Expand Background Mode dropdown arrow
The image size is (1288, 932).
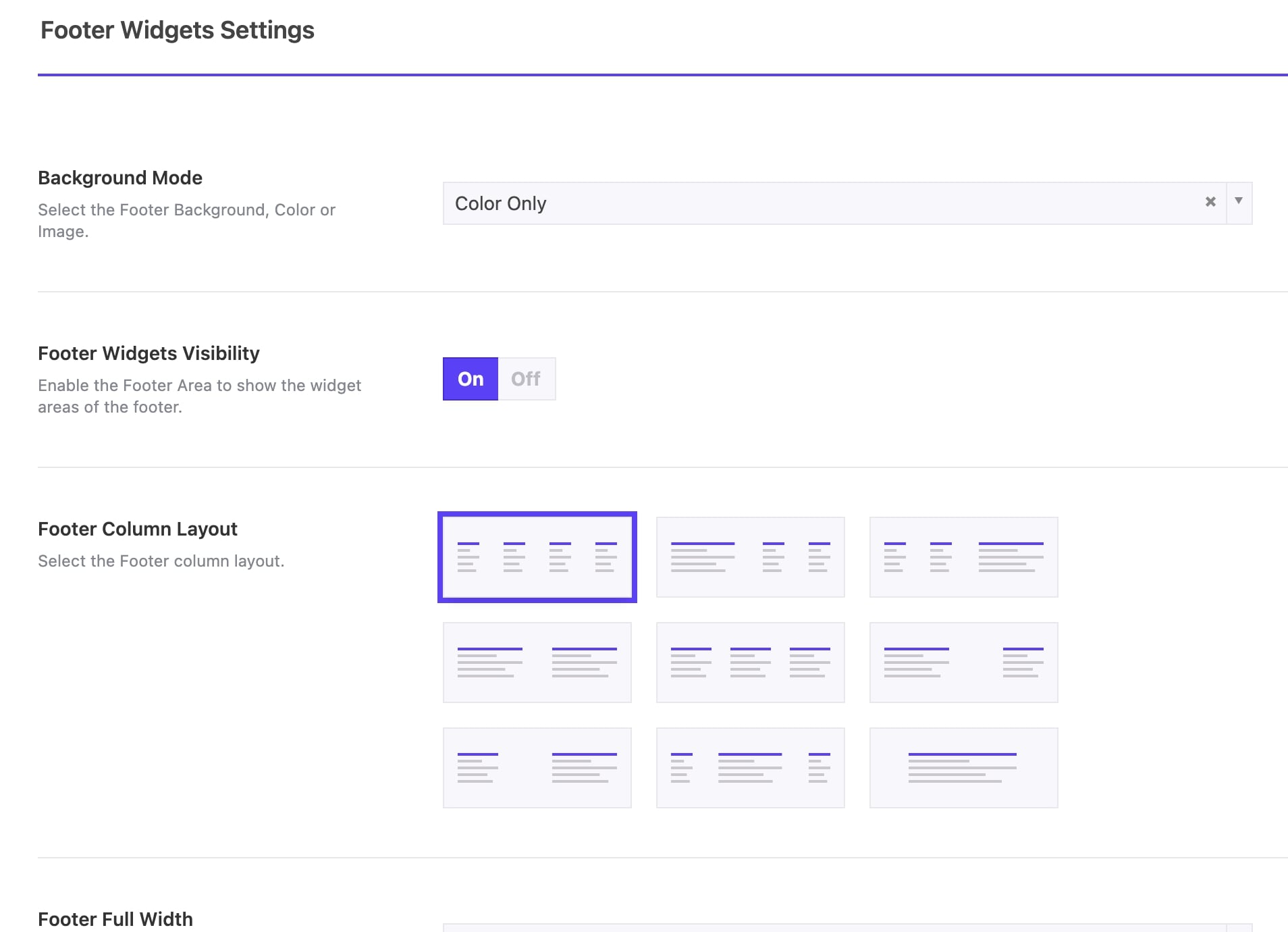[x=1239, y=202]
